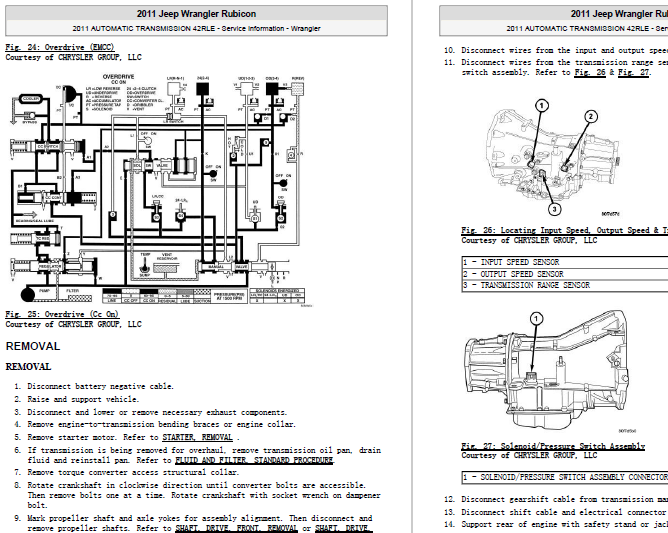Viewport: 668px width, 533px height.
Task: Click step 4 about engine-to-transmission bending braces
Action: [x=161, y=424]
